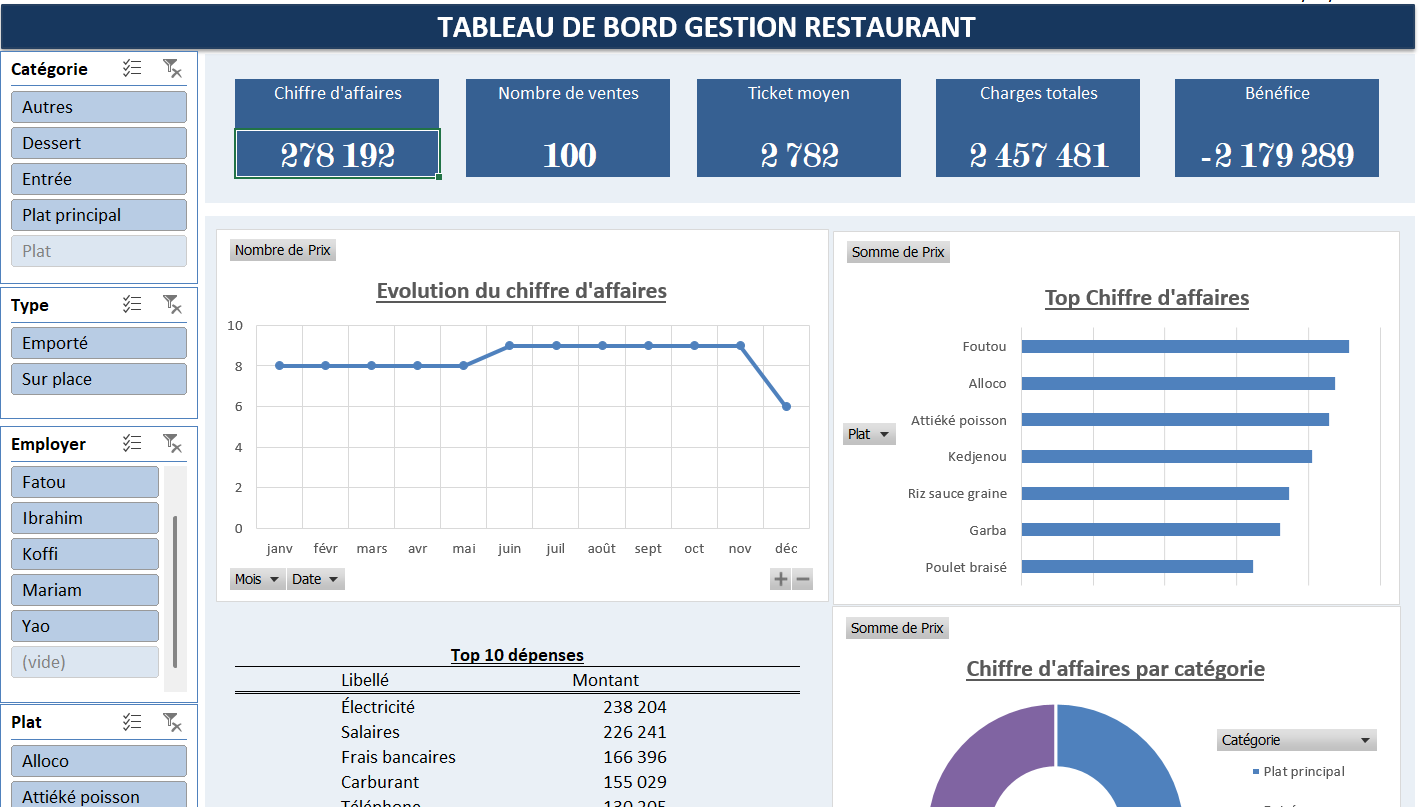Click the Nombre de Prix field button

(283, 250)
